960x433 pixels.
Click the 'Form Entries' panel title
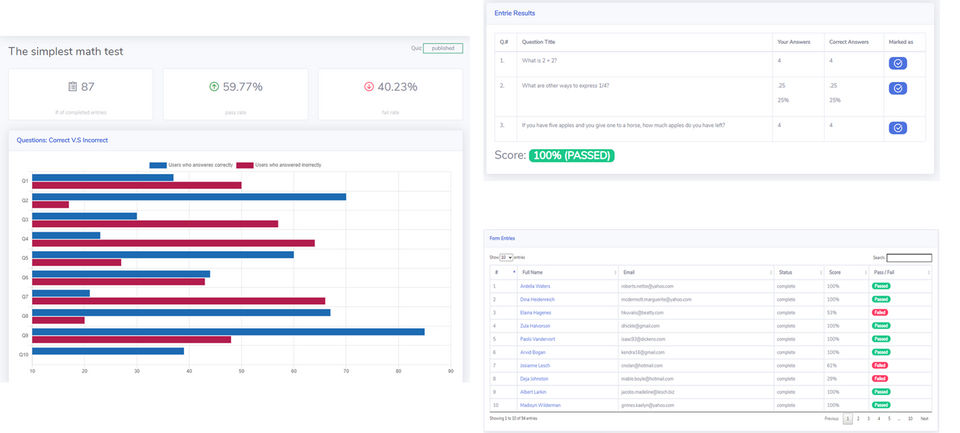(x=502, y=238)
